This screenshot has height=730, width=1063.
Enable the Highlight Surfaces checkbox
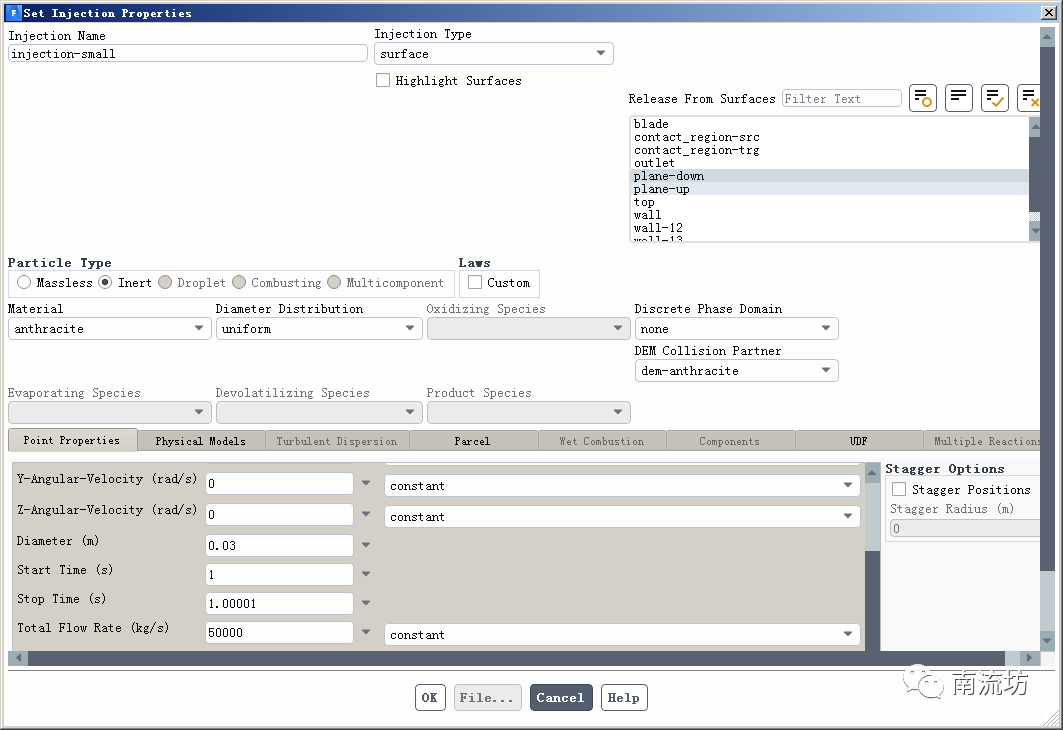(x=383, y=81)
